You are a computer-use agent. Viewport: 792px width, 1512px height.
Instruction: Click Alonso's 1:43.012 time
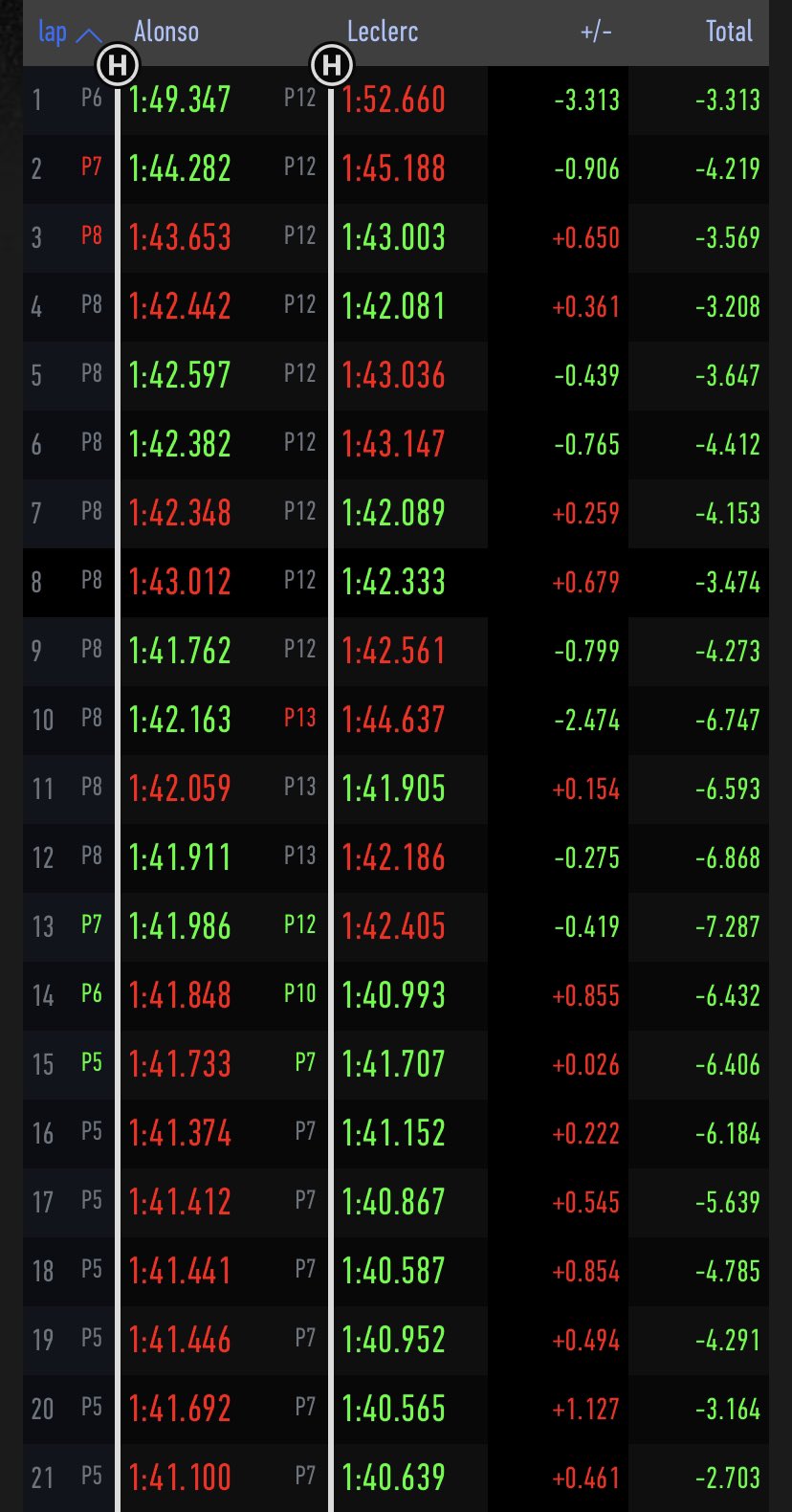(180, 582)
